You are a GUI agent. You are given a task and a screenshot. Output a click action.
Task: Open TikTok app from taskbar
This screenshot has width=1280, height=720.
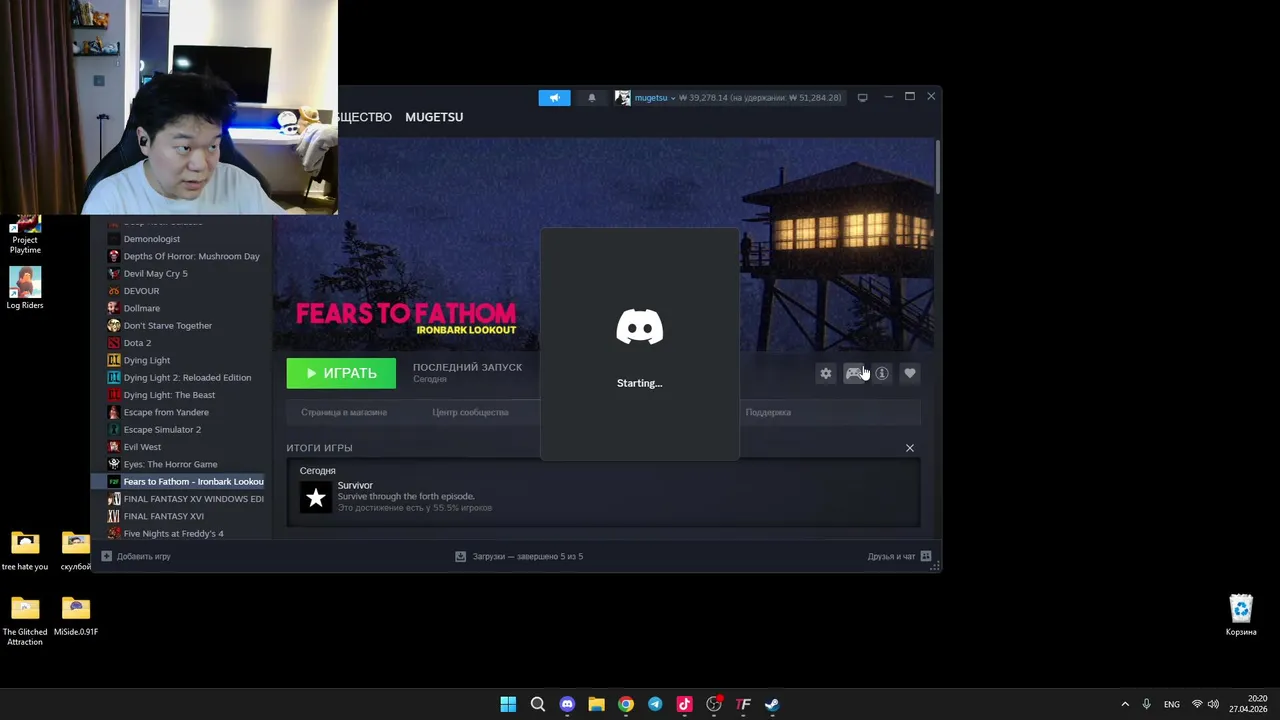(x=684, y=704)
